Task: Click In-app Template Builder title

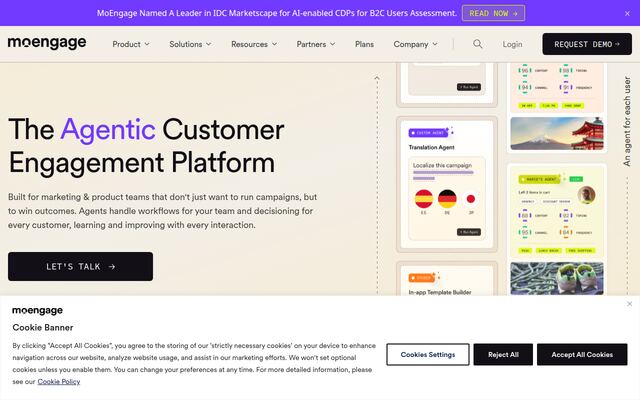Action: [x=440, y=292]
